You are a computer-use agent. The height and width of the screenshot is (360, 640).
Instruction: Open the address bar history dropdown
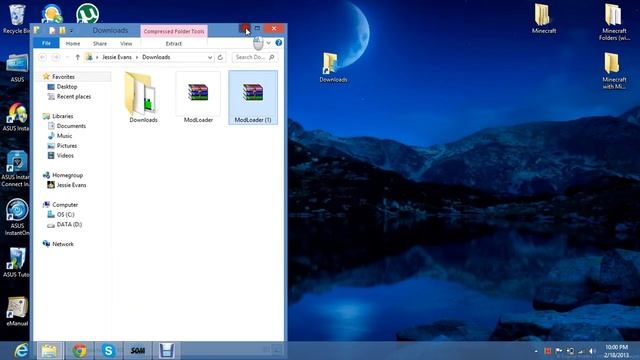(x=210, y=57)
